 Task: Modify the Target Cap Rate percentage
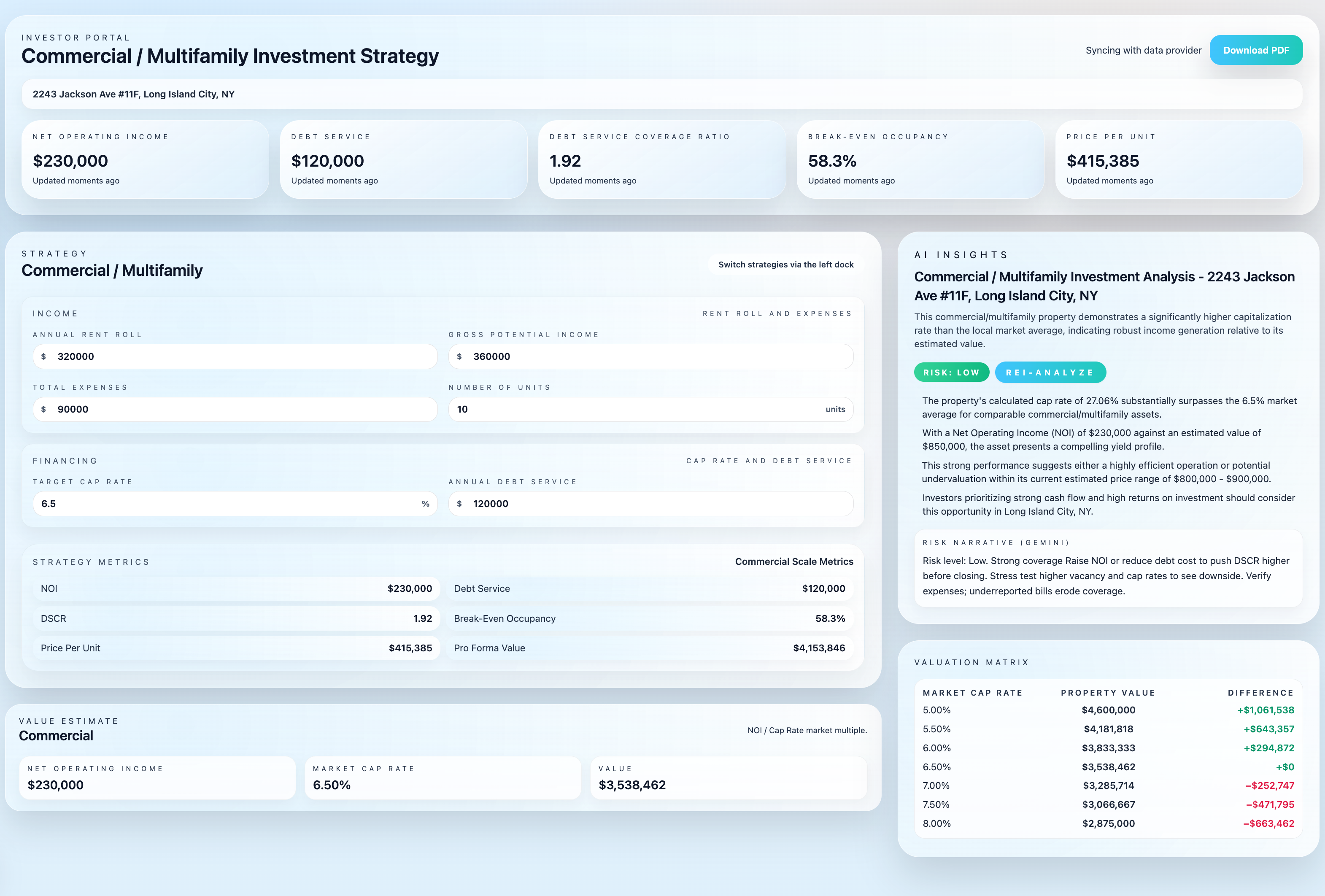click(x=235, y=503)
